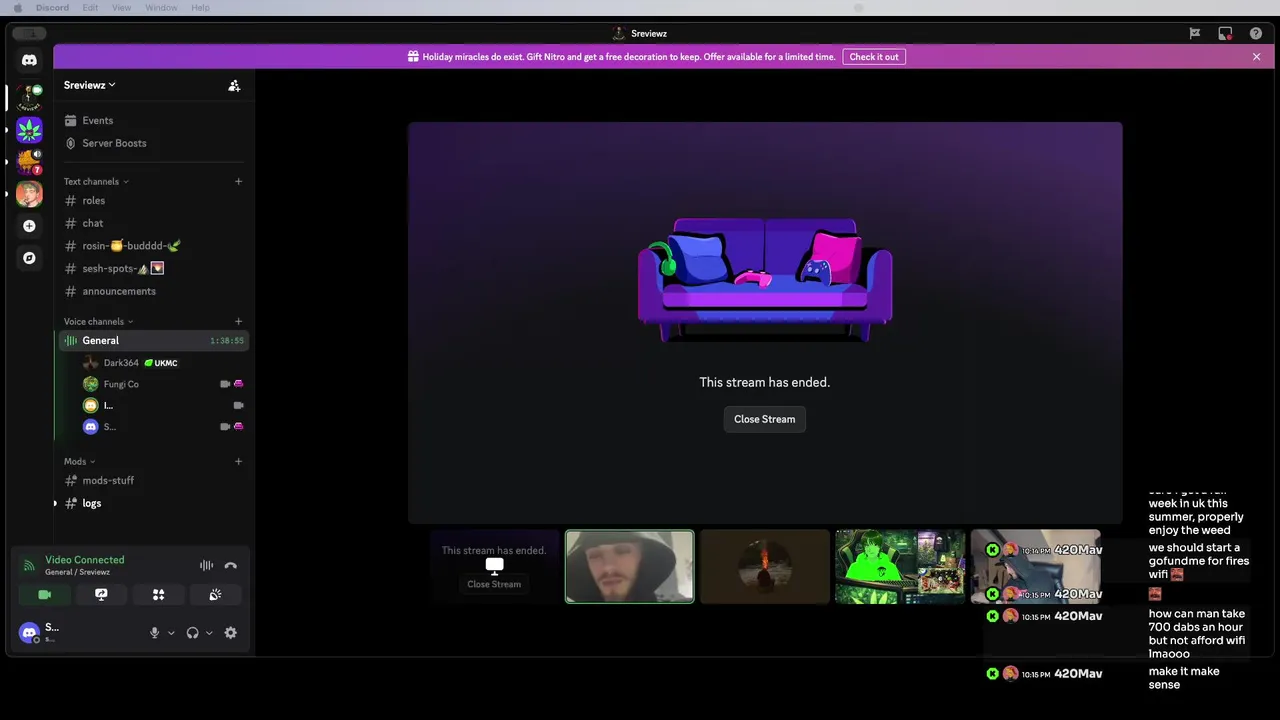The width and height of the screenshot is (1280, 720).
Task: Add a channel to Voice channels
Action: click(238, 321)
